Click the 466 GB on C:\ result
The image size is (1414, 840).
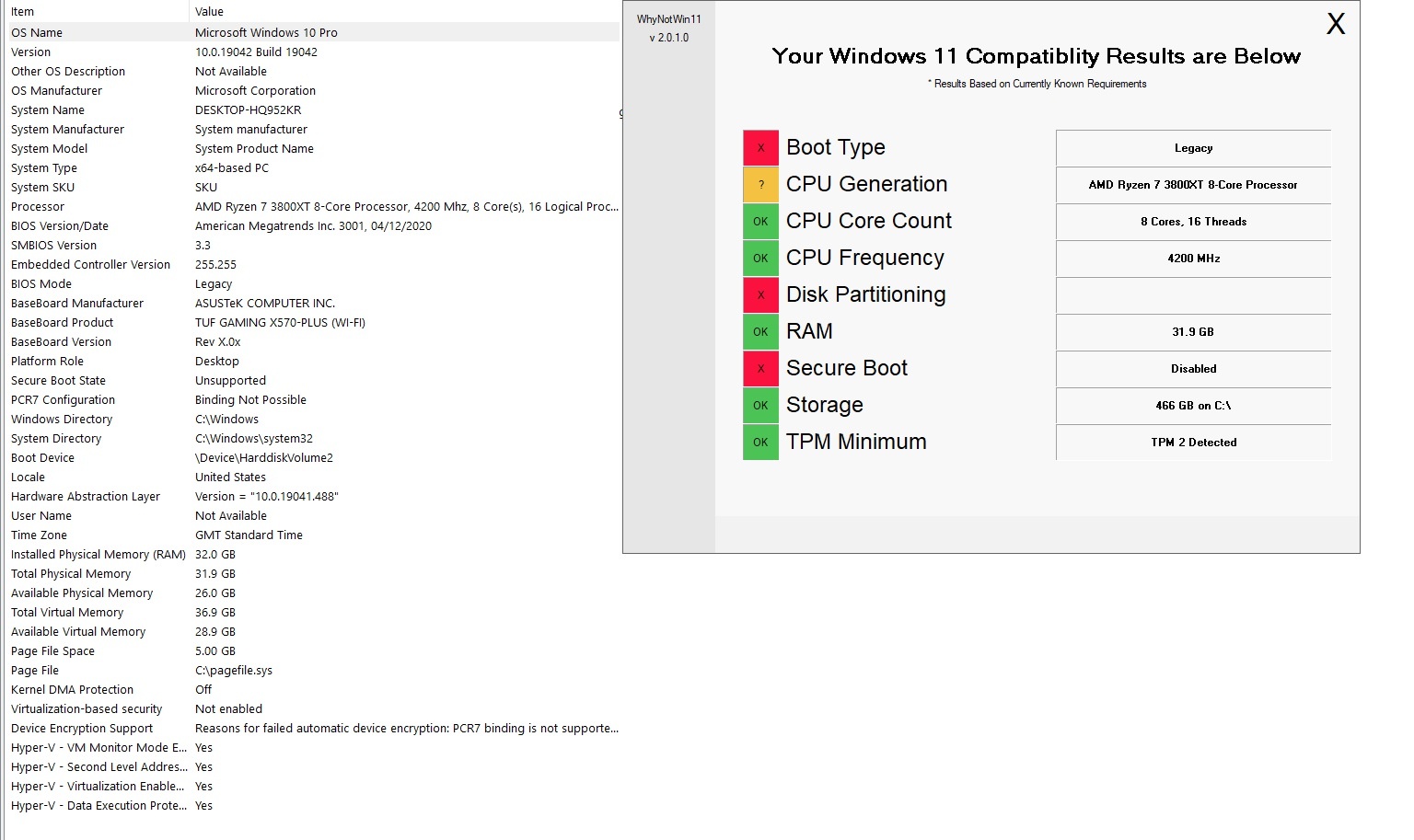click(x=1193, y=406)
